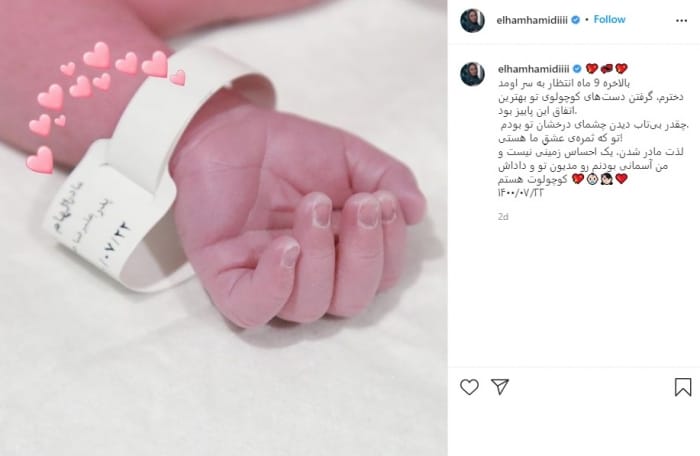Open elhamhamidiiii username in header
The image size is (700, 456).
tap(532, 20)
